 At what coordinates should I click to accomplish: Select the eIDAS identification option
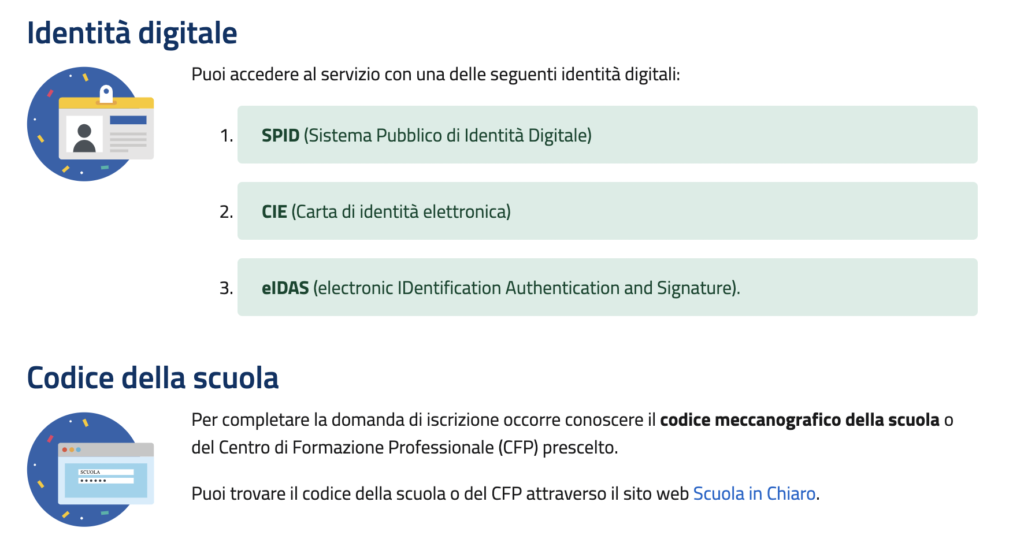[607, 287]
